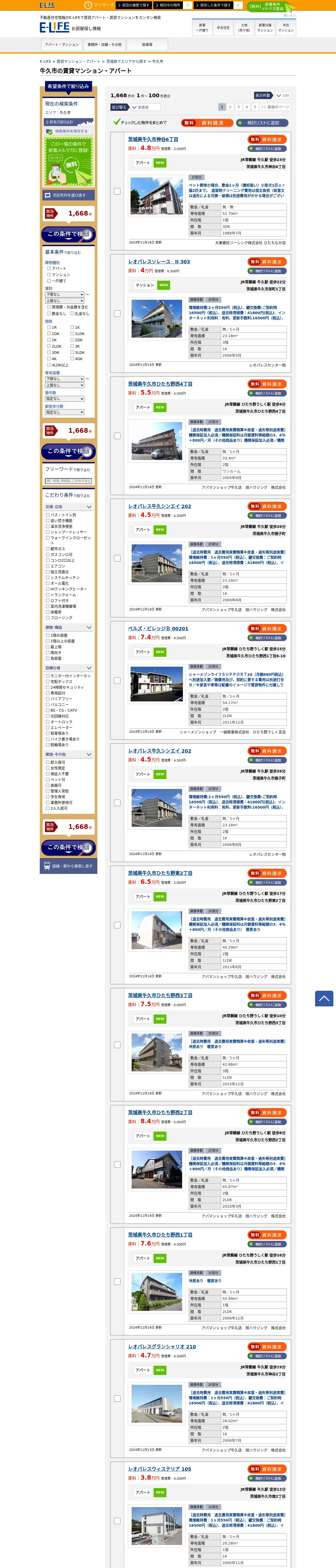Enable the 敷金なし checkbox
336x1568 pixels.
coord(49,314)
